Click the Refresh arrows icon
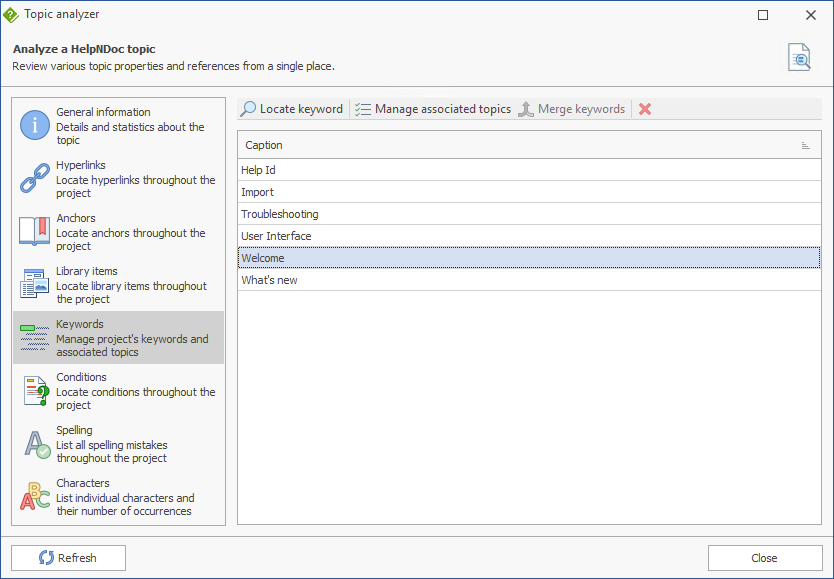This screenshot has width=834, height=579. (46, 557)
